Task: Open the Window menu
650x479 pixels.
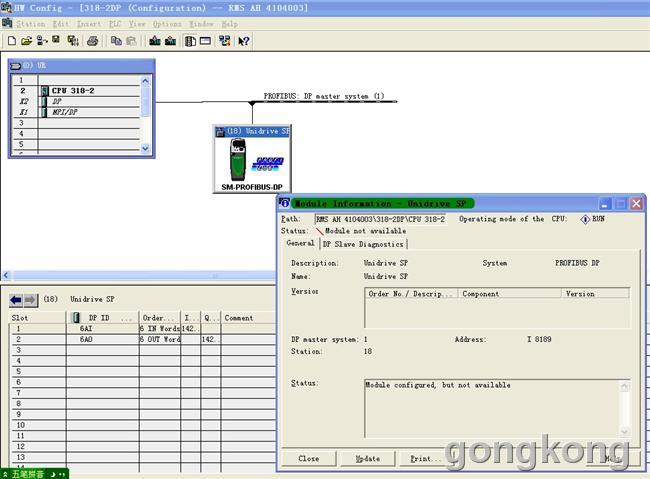Action: [x=201, y=24]
